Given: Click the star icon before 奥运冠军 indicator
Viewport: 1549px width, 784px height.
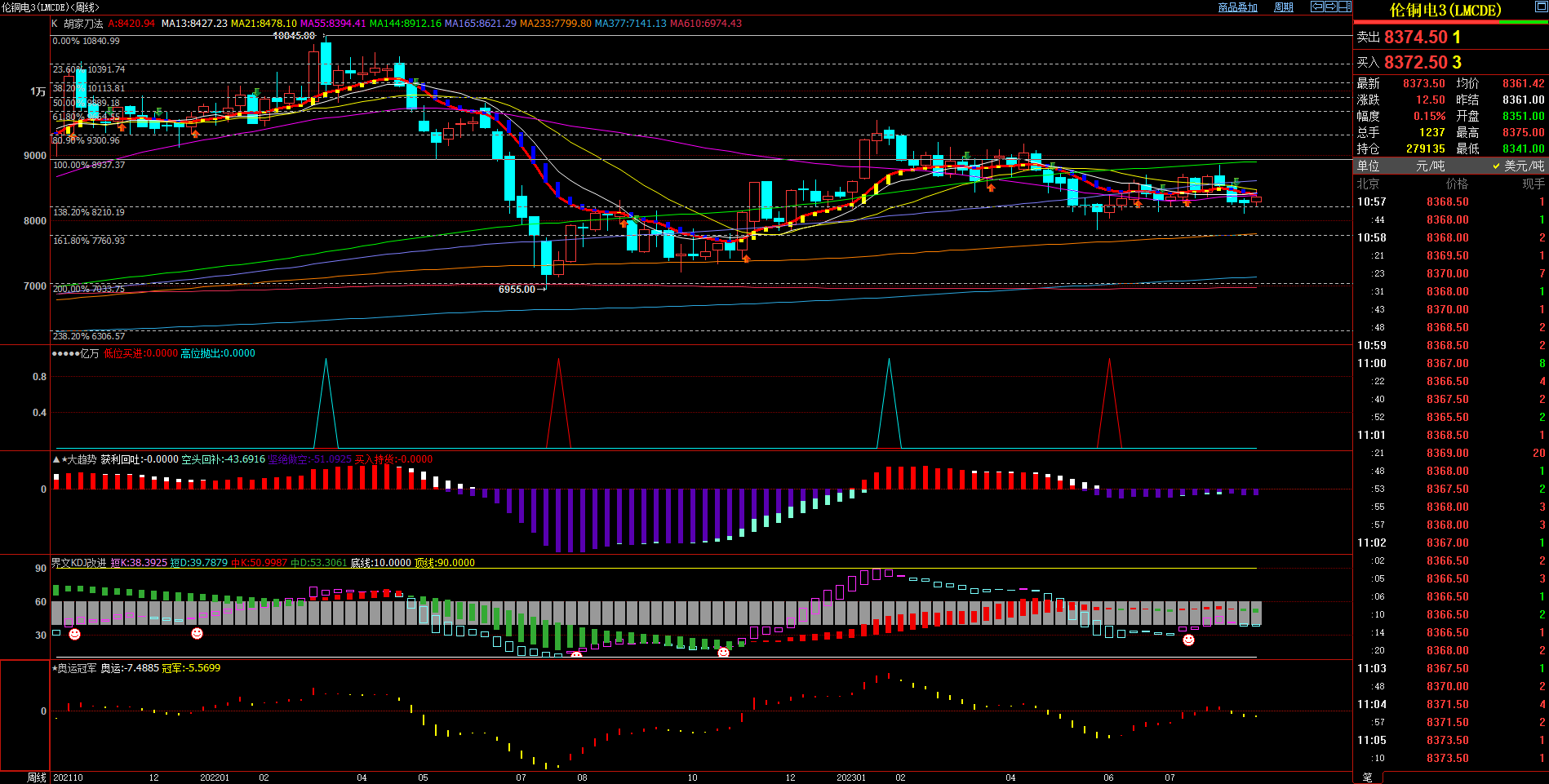Looking at the screenshot, I should (55, 668).
